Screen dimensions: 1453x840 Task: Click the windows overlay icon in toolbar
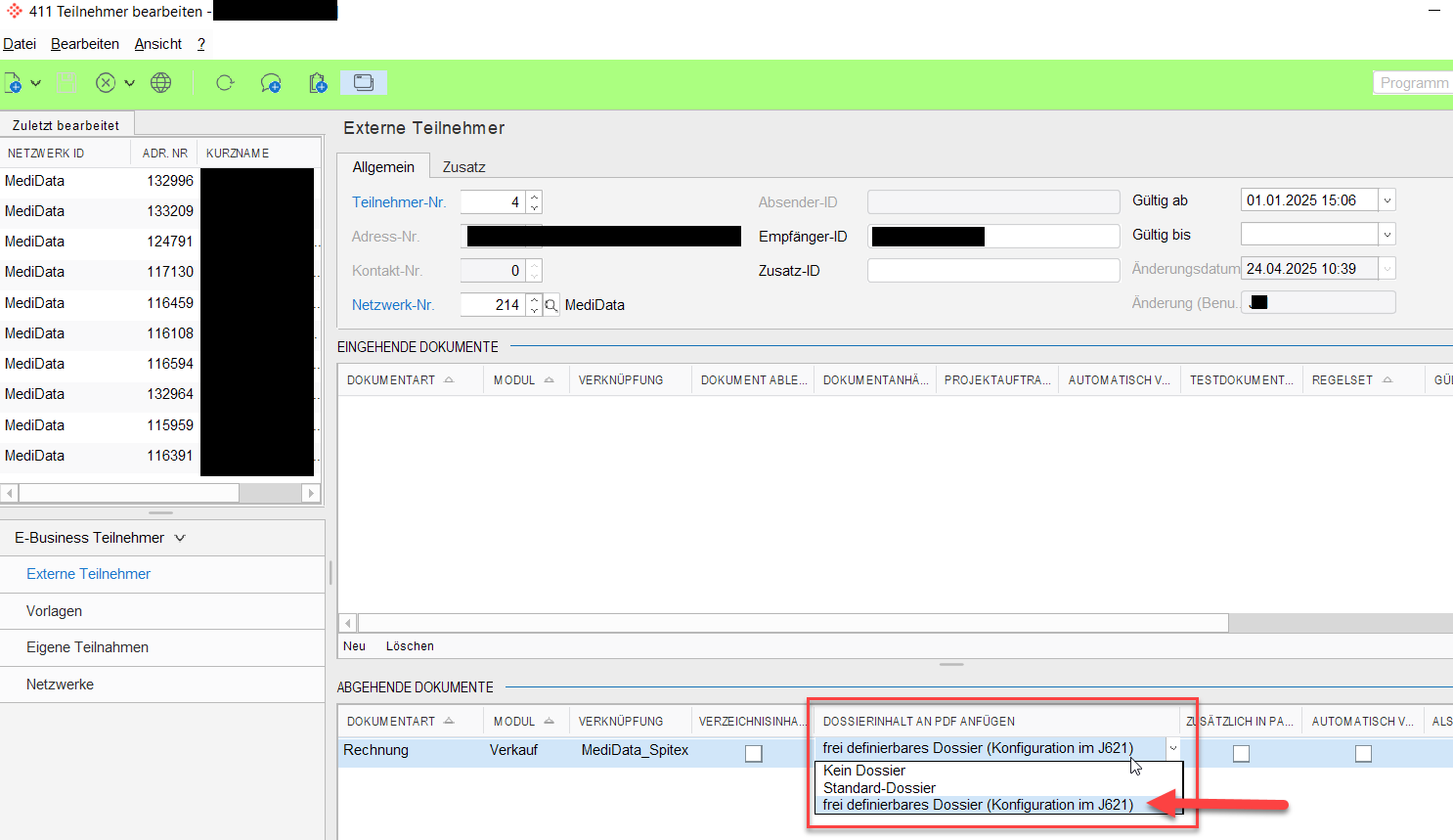(364, 83)
